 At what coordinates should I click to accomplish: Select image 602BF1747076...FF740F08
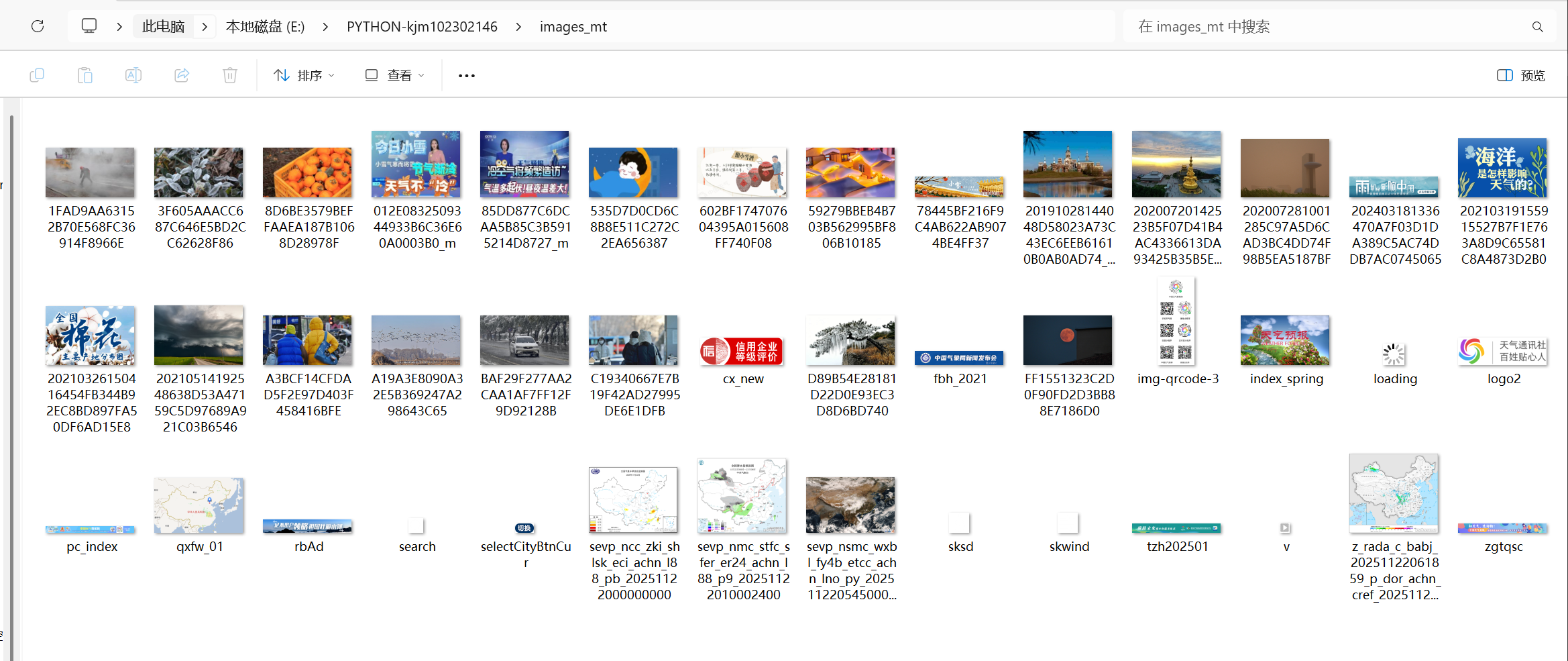point(742,172)
